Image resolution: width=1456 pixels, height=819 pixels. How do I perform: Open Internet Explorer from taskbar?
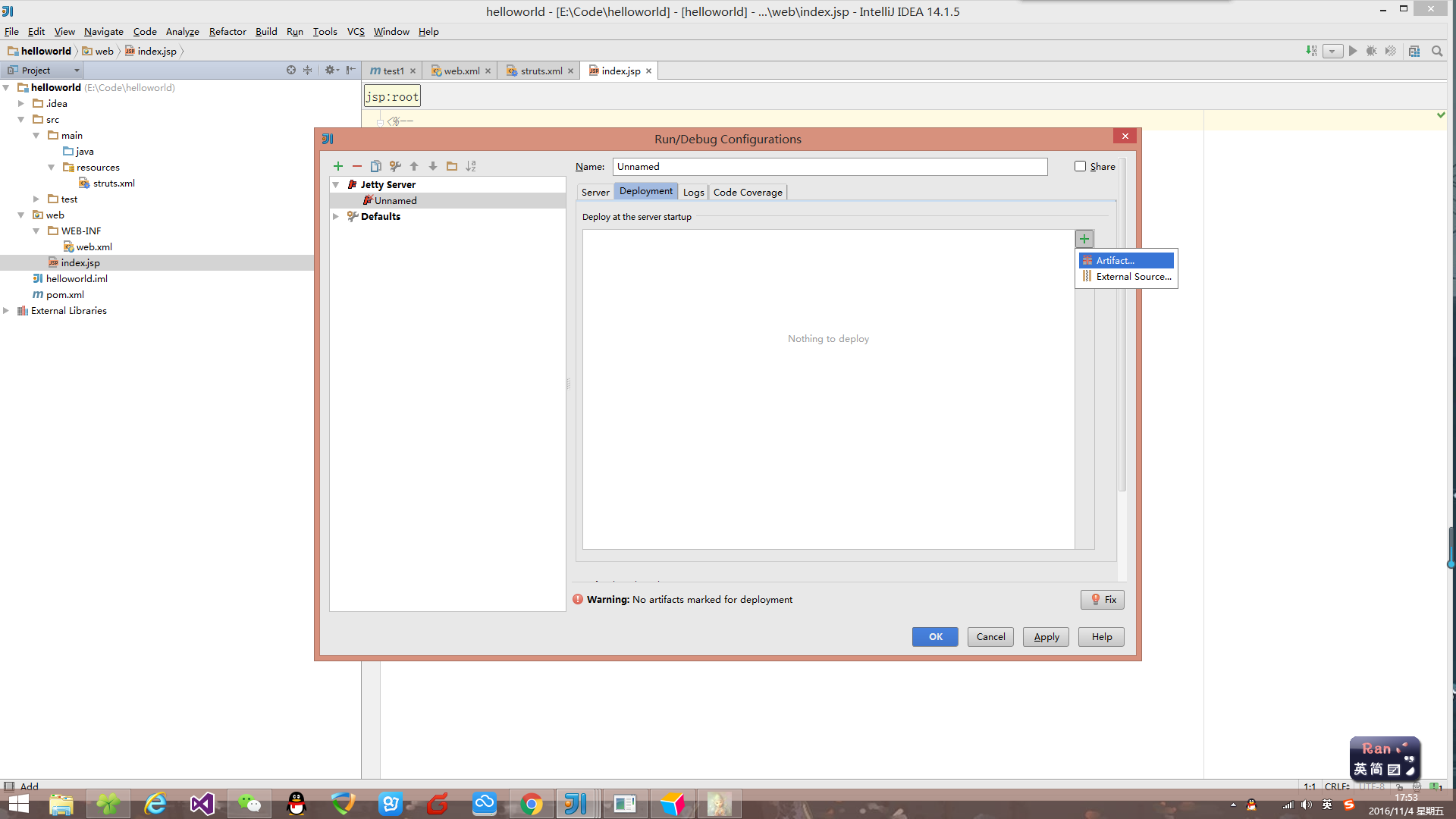pyautogui.click(x=155, y=804)
